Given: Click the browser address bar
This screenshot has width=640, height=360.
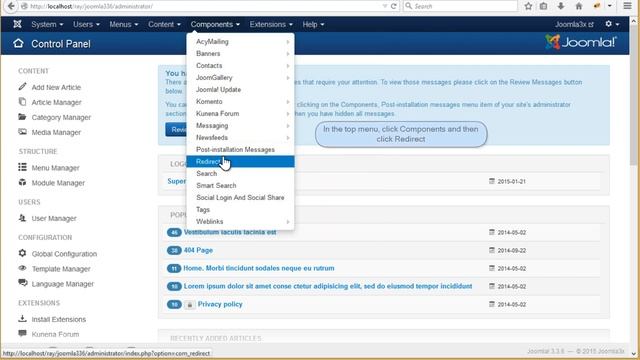Looking at the screenshot, I should (204, 6).
